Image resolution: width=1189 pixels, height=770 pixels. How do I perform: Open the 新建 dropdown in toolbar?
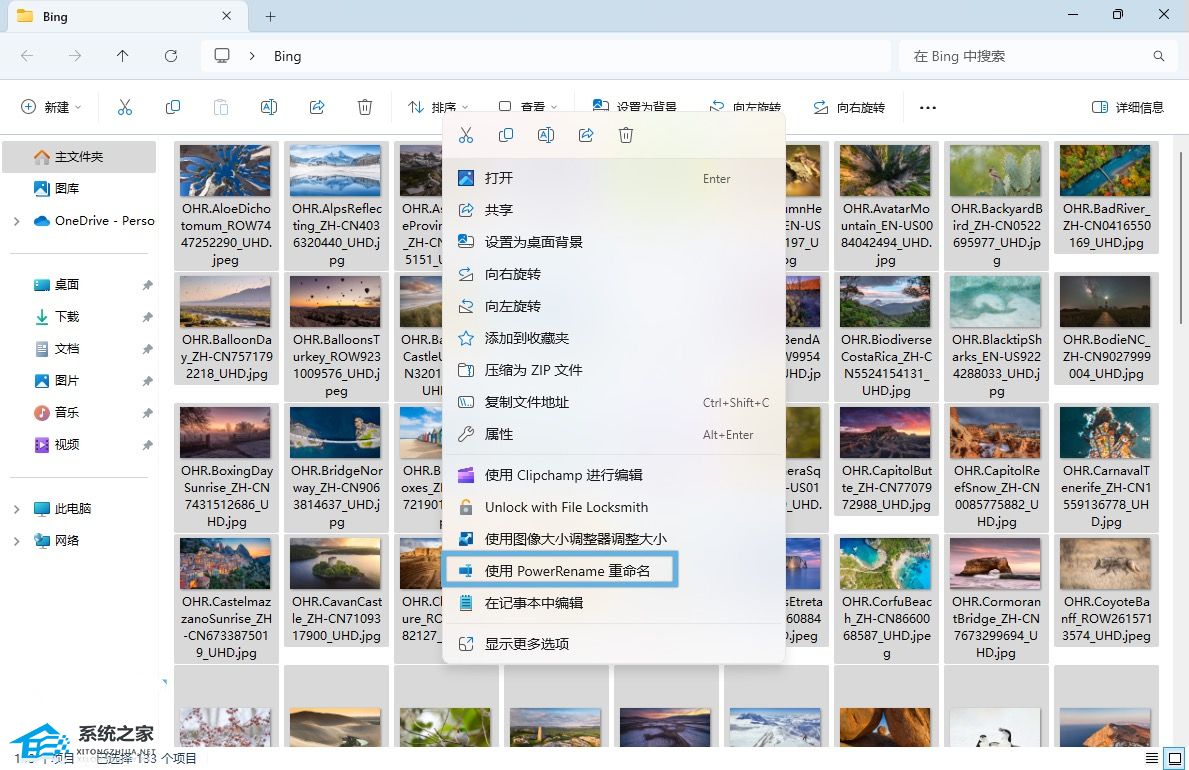pos(51,107)
